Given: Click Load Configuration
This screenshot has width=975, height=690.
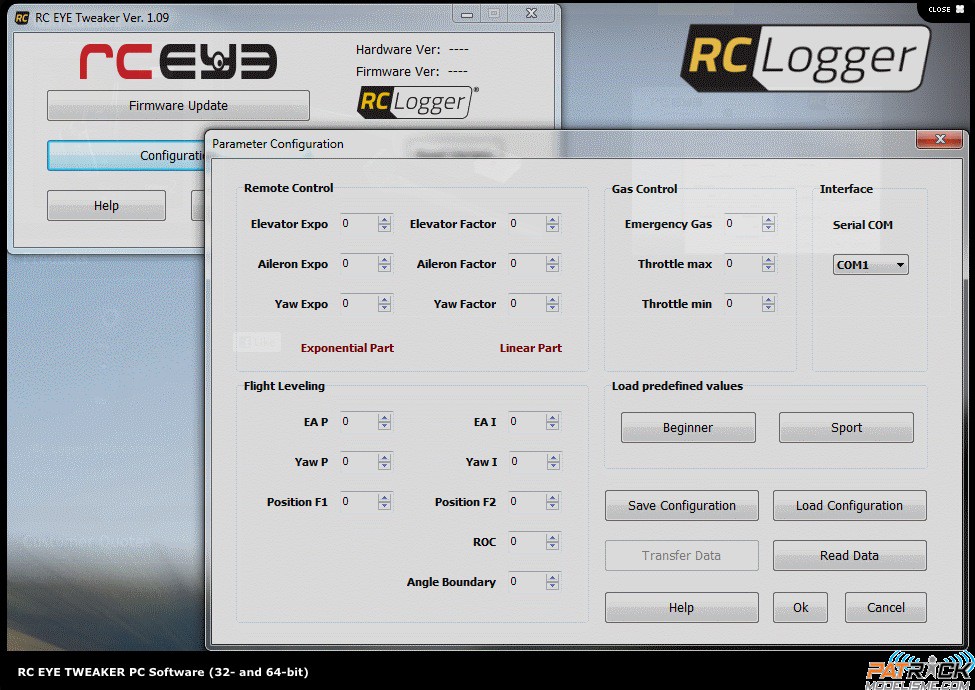Looking at the screenshot, I should [849, 505].
